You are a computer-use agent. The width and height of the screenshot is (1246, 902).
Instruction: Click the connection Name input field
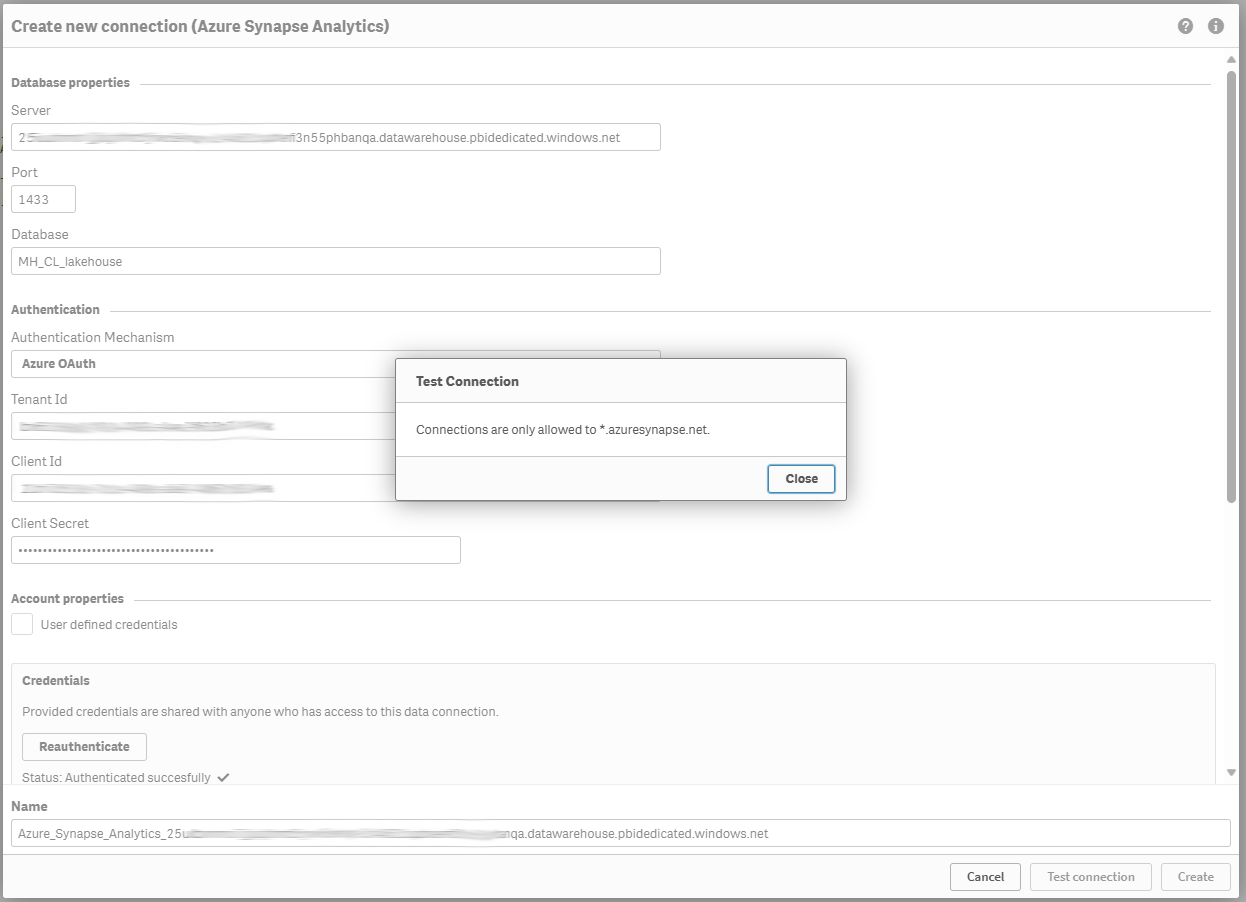tap(620, 833)
